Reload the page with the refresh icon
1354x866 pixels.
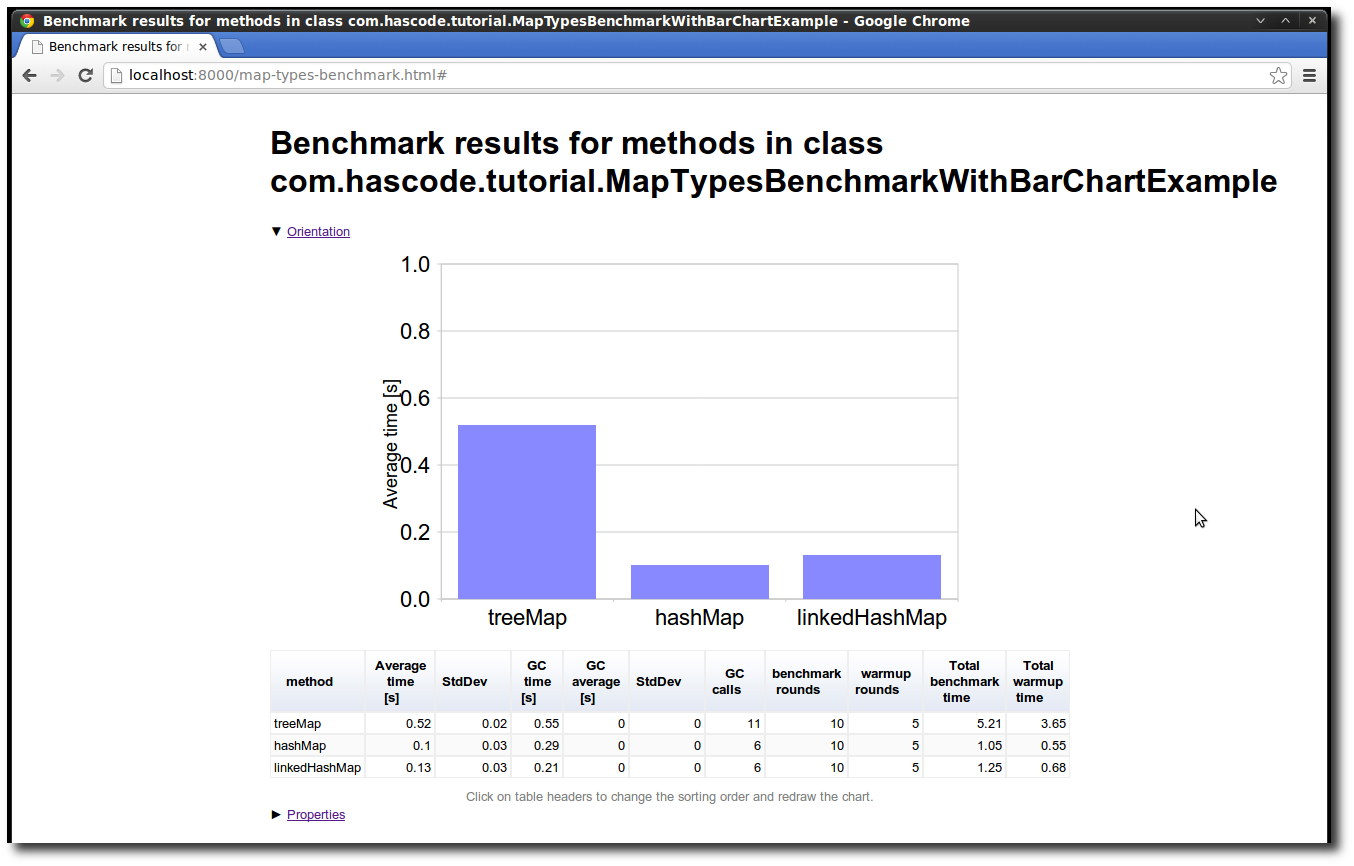(86, 76)
